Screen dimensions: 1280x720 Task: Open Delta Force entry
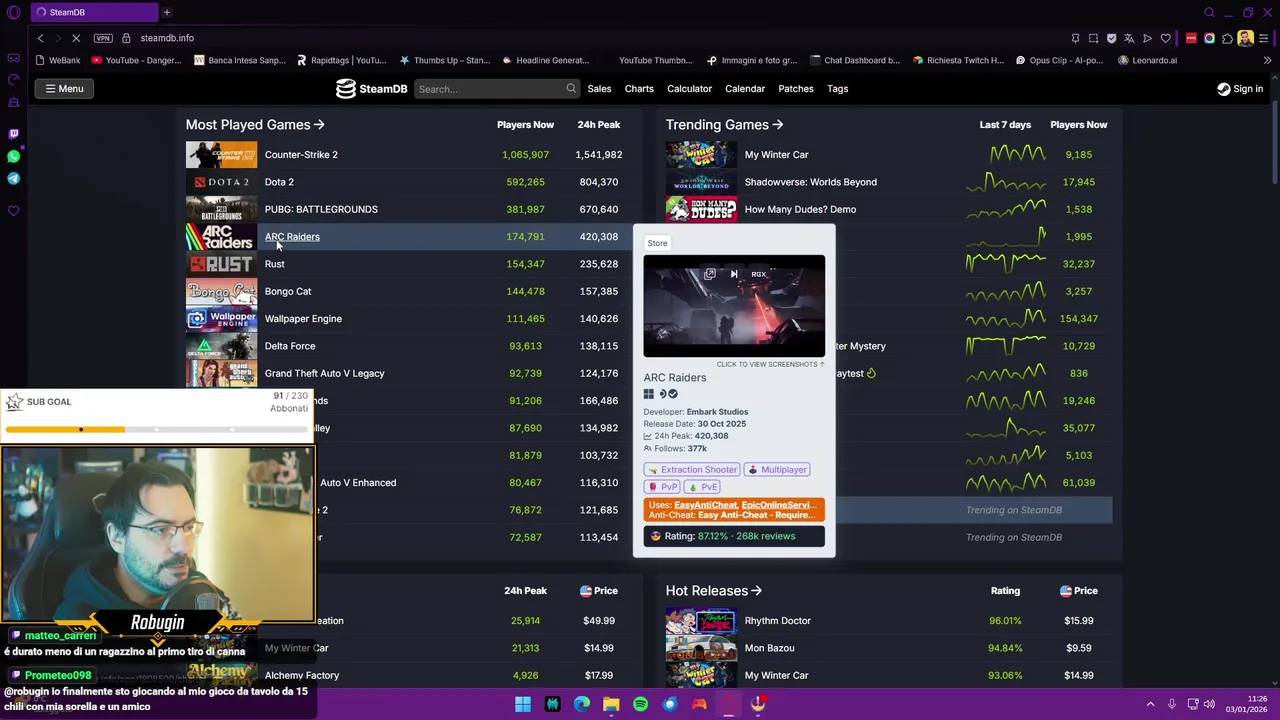point(290,346)
